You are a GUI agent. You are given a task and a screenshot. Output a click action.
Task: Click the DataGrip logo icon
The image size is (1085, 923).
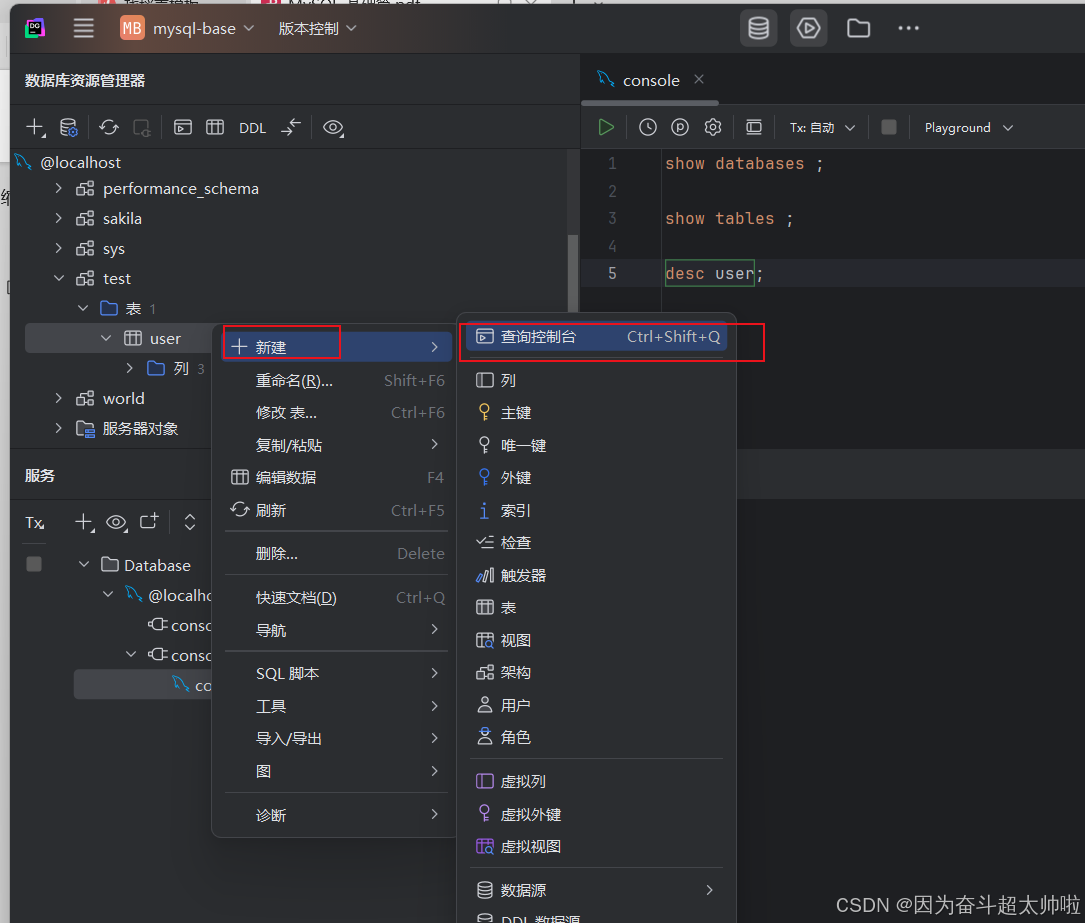(x=35, y=28)
